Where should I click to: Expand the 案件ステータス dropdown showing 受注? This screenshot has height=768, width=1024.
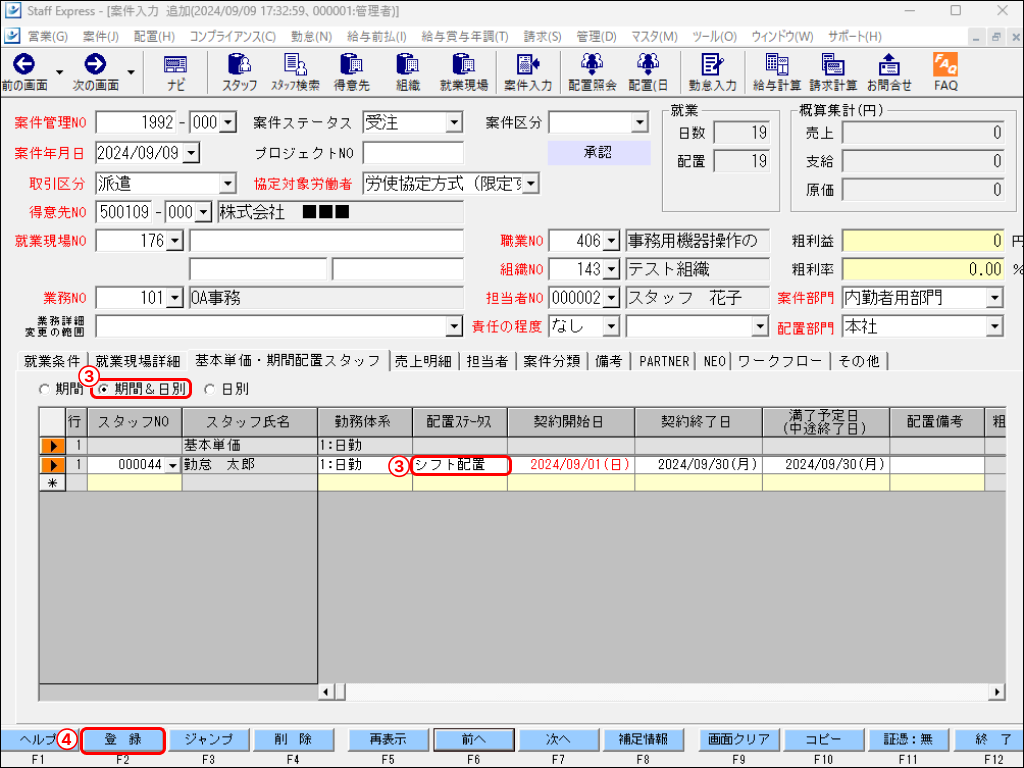click(x=454, y=122)
